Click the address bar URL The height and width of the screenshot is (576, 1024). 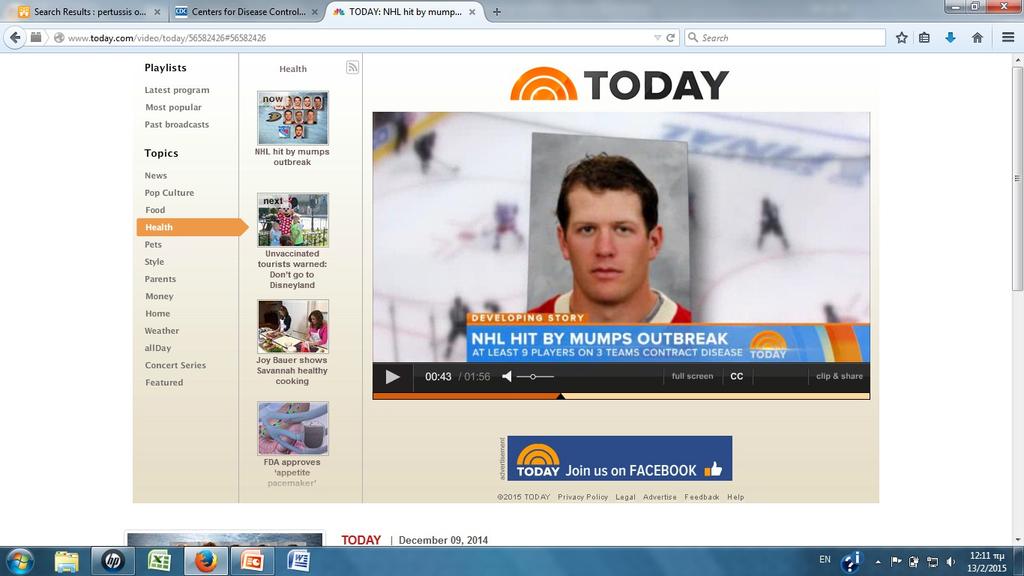(x=167, y=38)
